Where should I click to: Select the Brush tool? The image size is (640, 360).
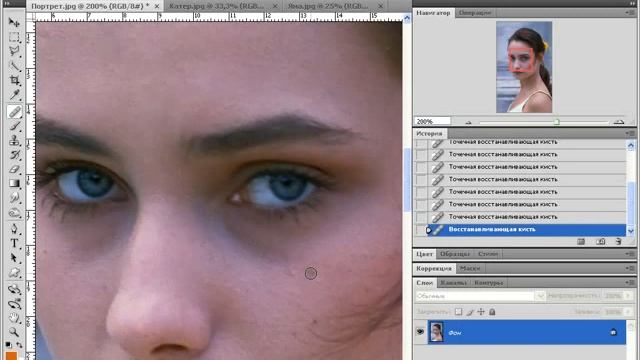(14, 126)
